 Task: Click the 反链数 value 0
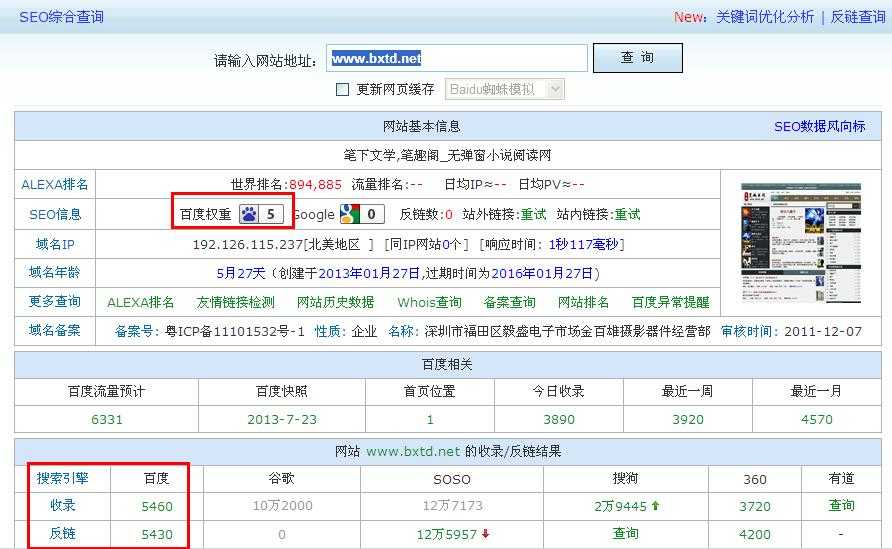pos(449,215)
